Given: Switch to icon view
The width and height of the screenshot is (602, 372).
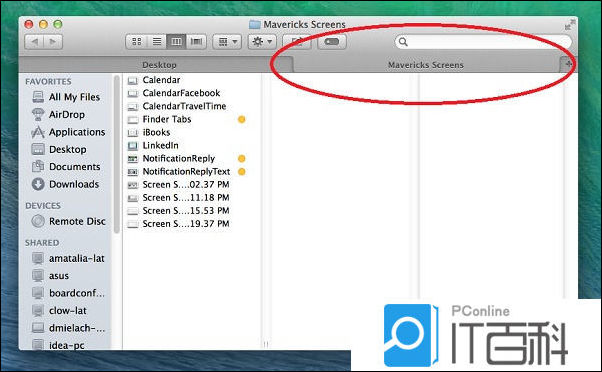Looking at the screenshot, I should coord(137,41).
